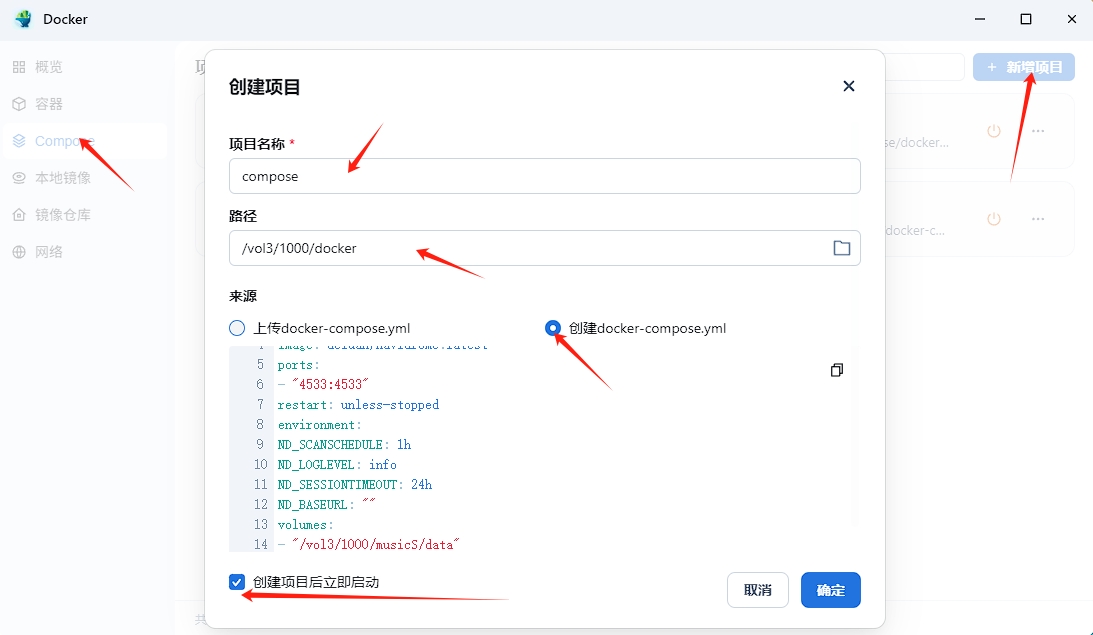Select the Compose sidebar item

(x=84, y=141)
